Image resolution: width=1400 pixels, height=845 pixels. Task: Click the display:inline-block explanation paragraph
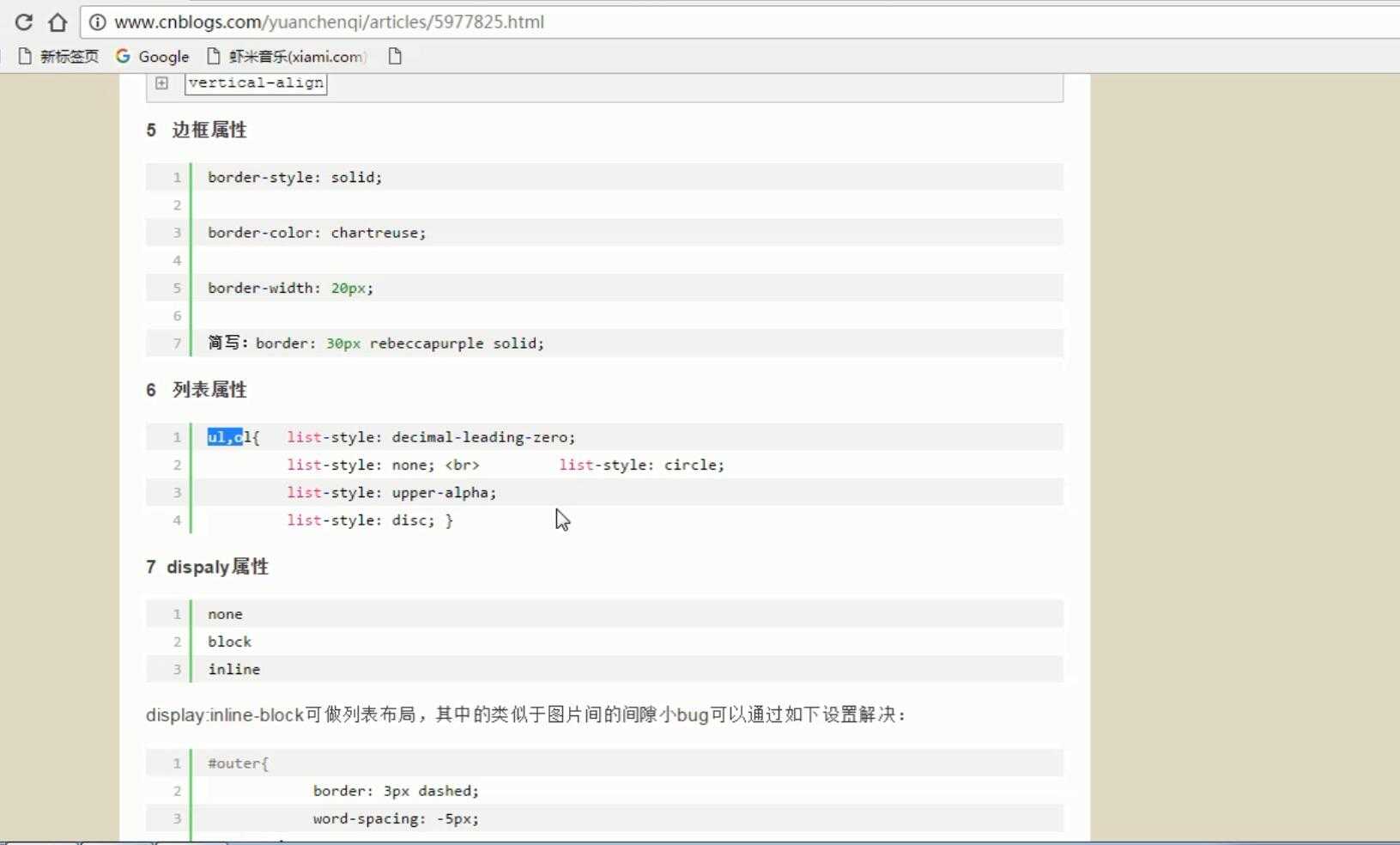pyautogui.click(x=525, y=714)
